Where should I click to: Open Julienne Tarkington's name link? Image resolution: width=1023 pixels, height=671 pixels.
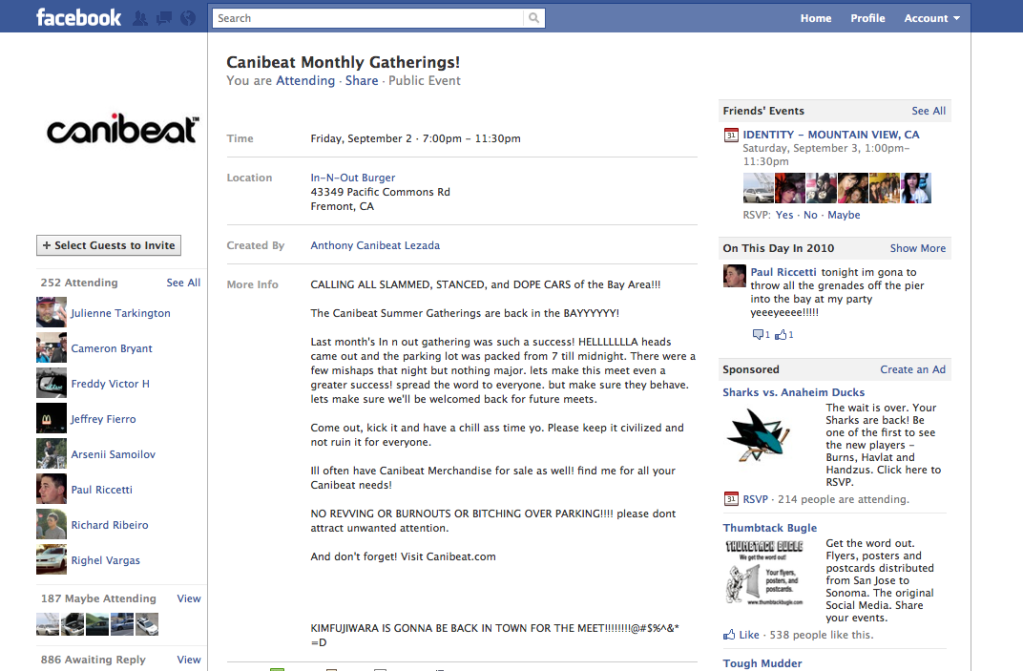(121, 313)
